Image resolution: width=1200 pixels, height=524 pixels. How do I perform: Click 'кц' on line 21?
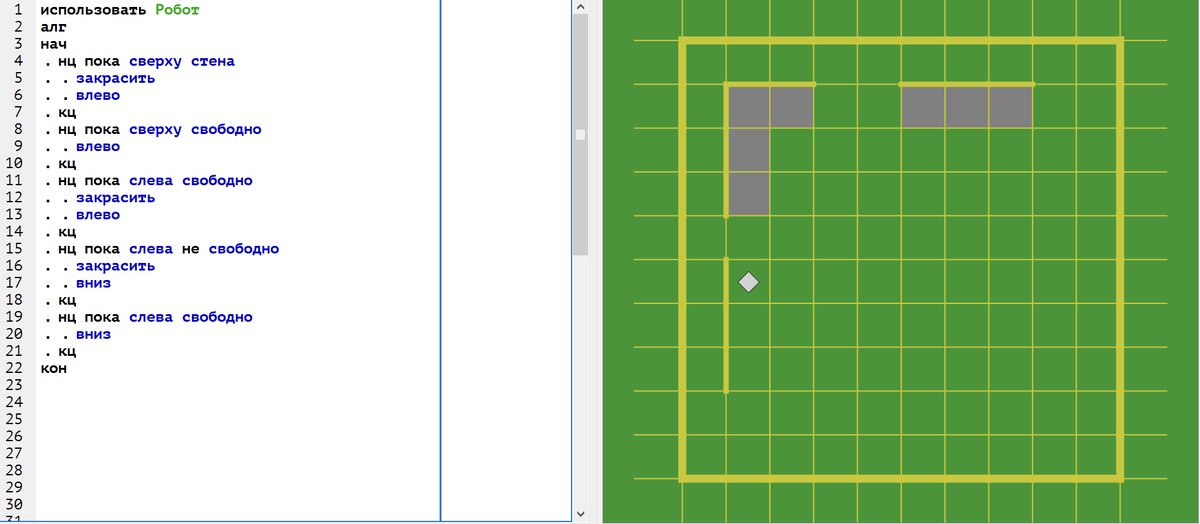pos(67,352)
